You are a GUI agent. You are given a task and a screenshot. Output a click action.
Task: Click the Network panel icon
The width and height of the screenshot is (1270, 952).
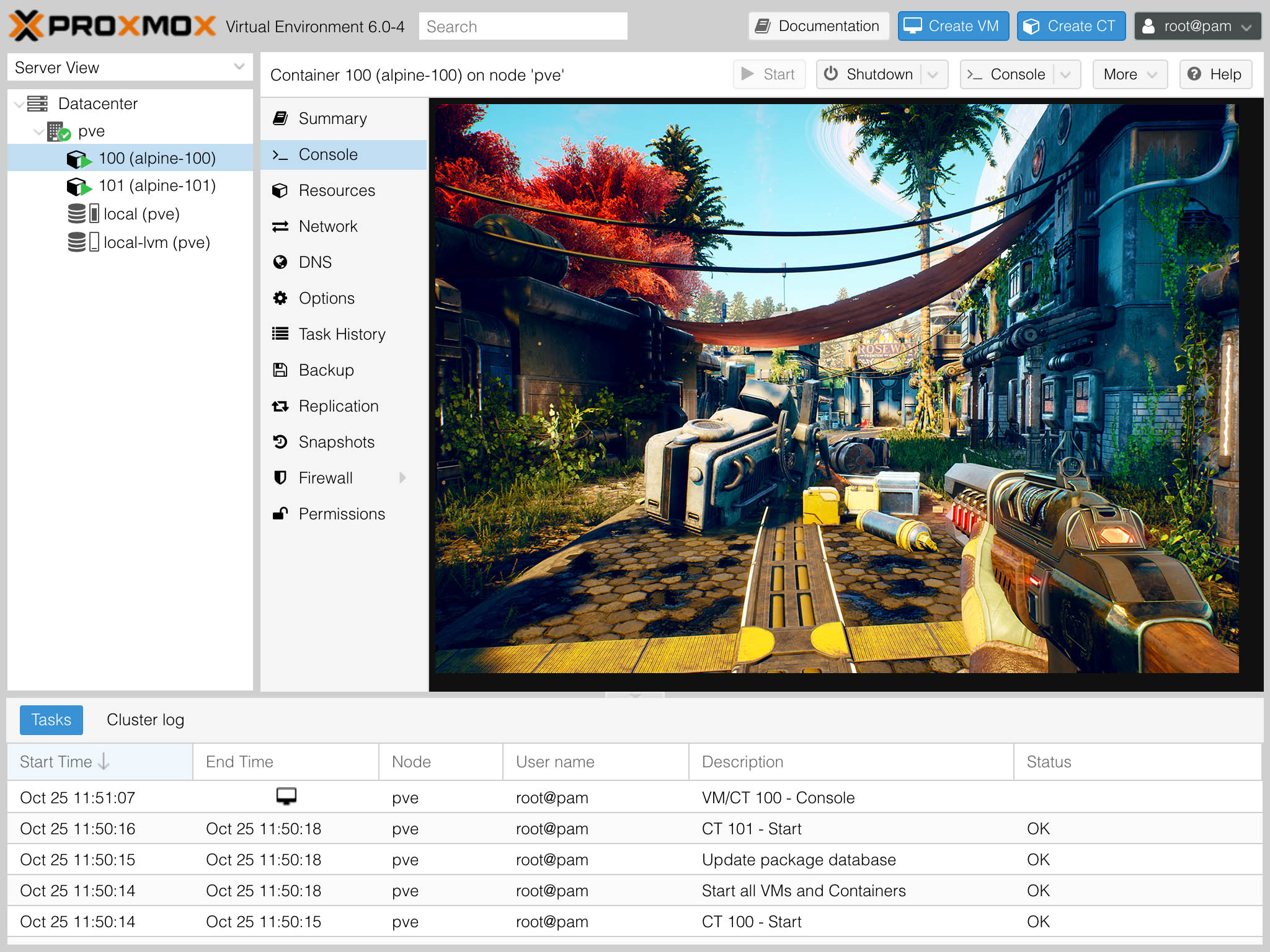[281, 225]
